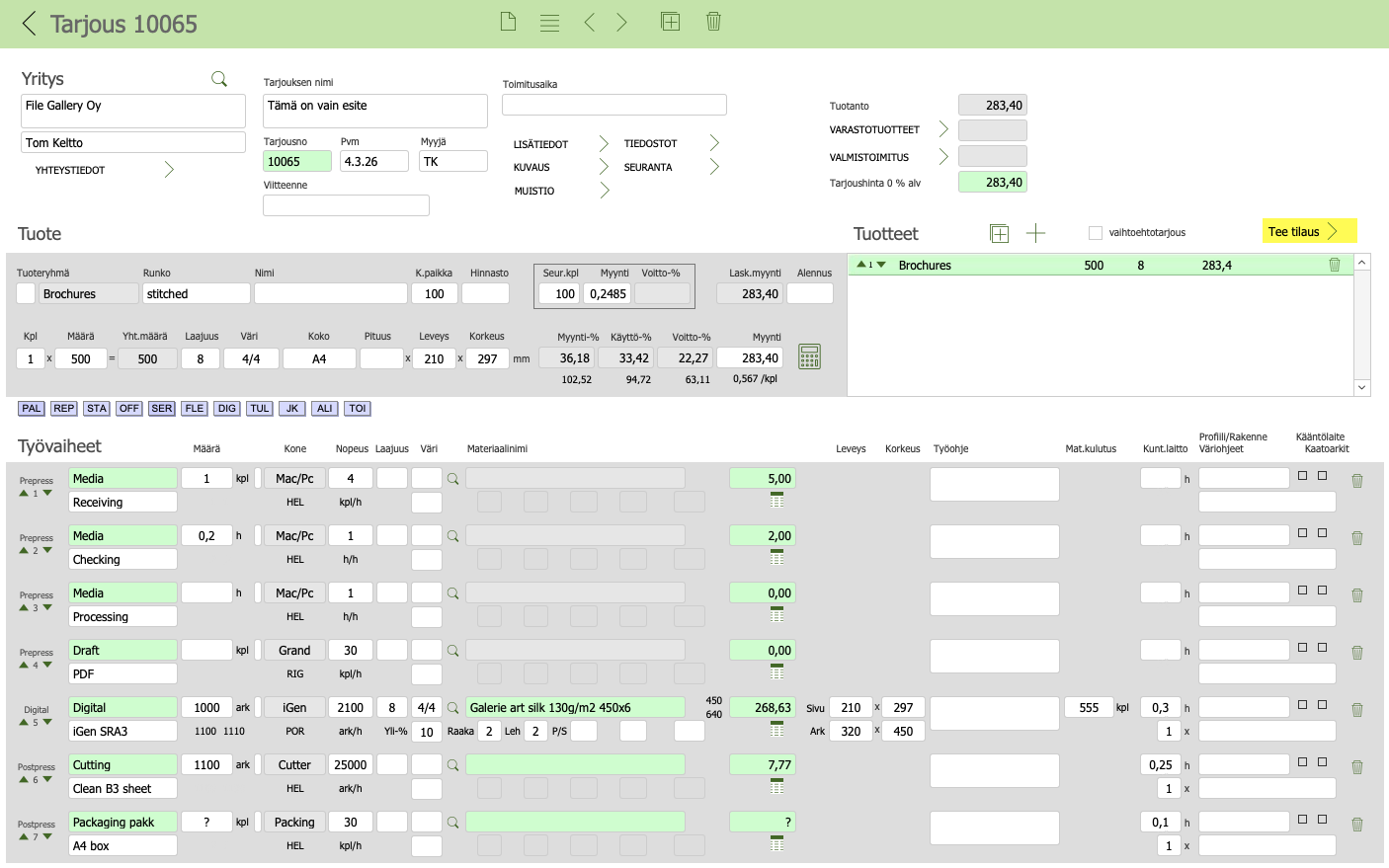Toggle first Kääntölaite checkbox on Media Receiving row

click(1302, 476)
